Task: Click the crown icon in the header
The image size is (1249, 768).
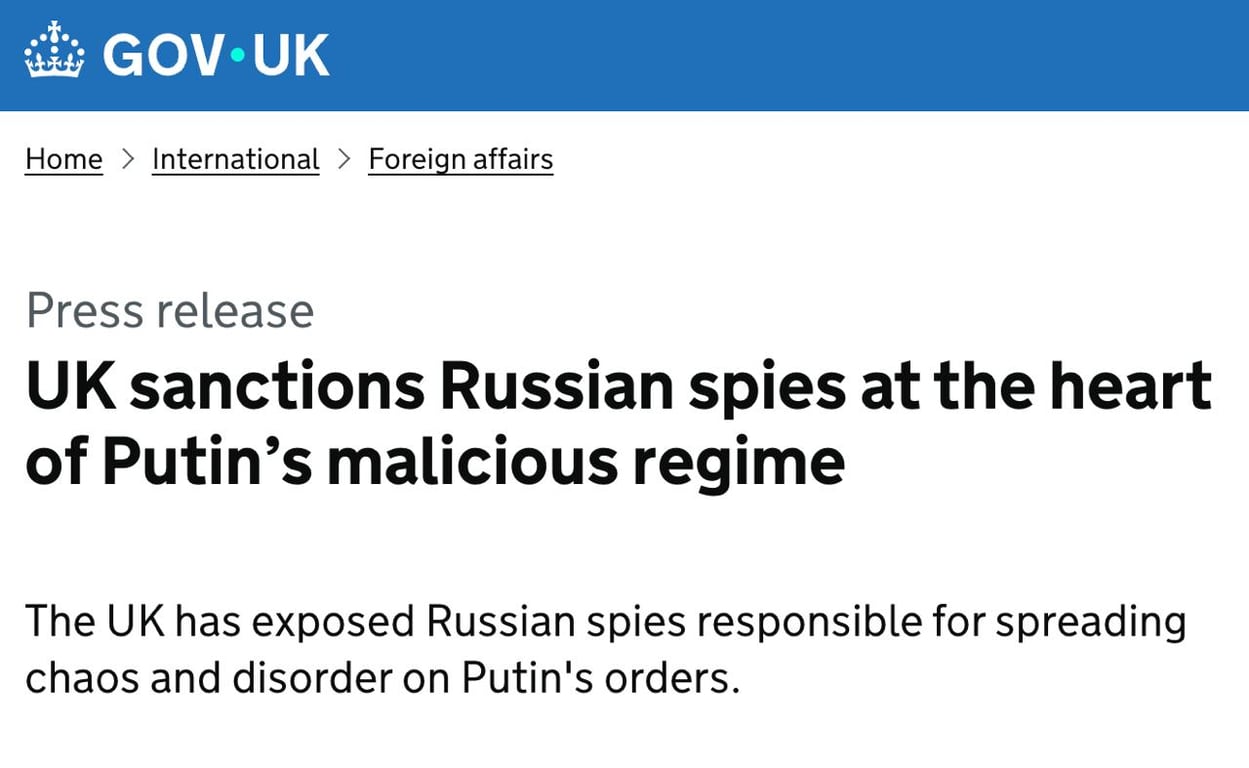Action: pyautogui.click(x=55, y=52)
